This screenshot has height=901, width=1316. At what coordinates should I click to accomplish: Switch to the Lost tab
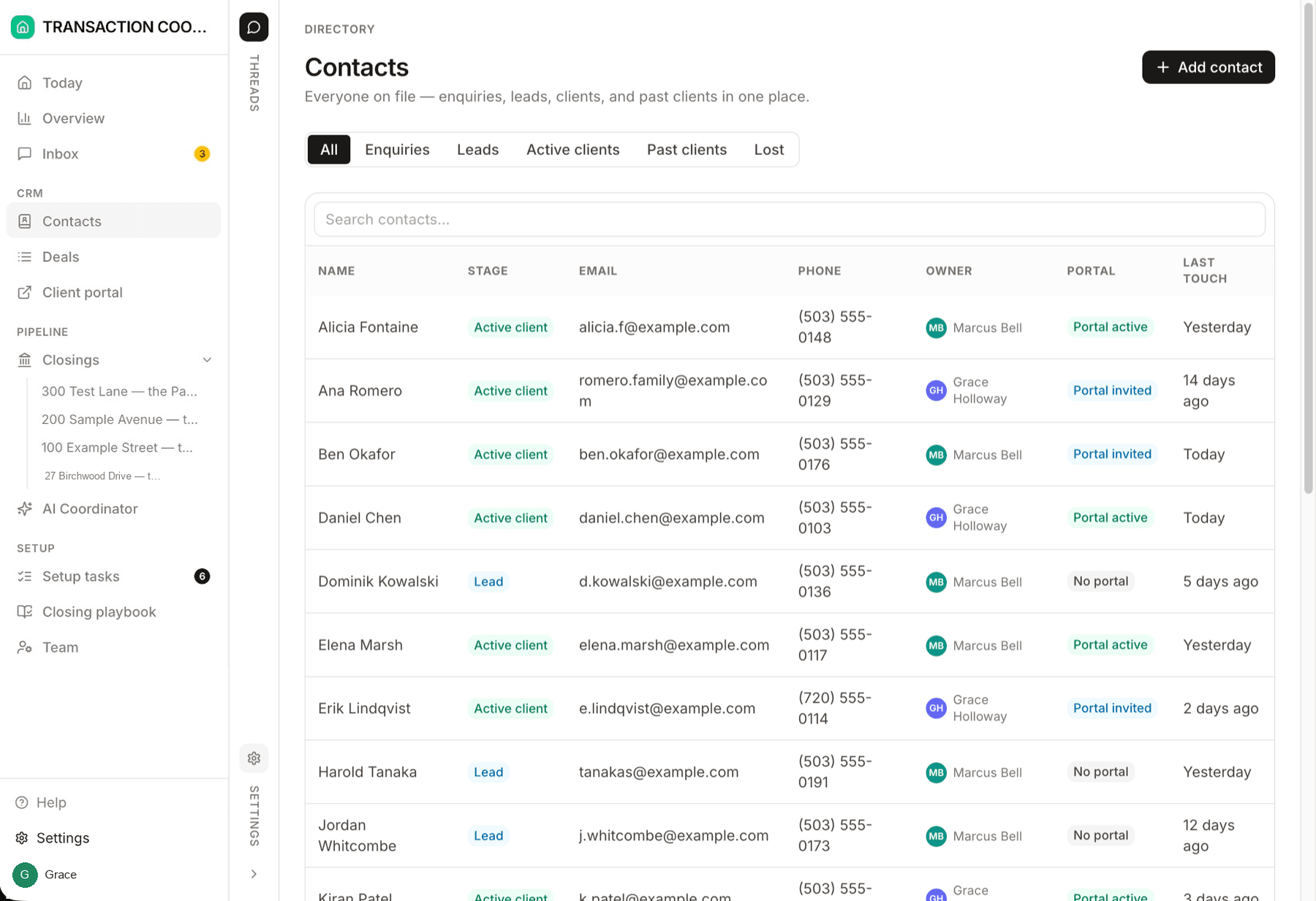point(769,149)
